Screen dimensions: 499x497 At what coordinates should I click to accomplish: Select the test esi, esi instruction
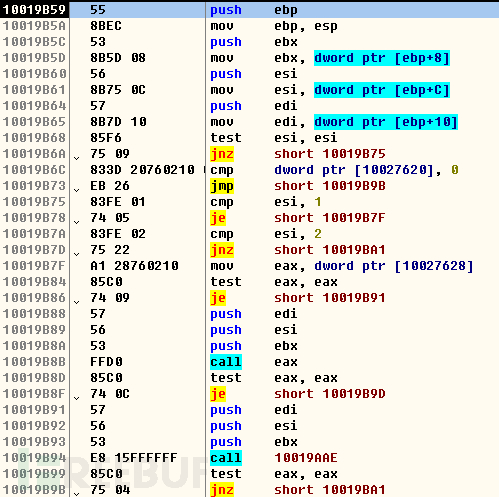click(x=274, y=138)
